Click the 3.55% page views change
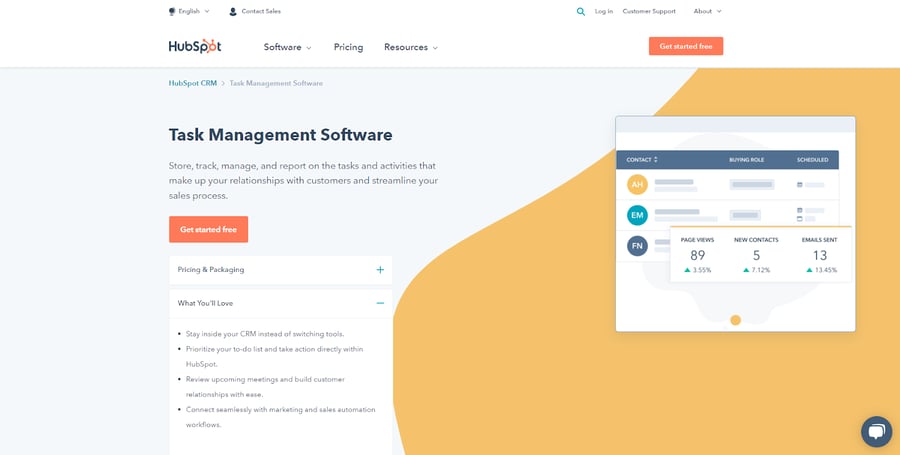 [x=697, y=270]
